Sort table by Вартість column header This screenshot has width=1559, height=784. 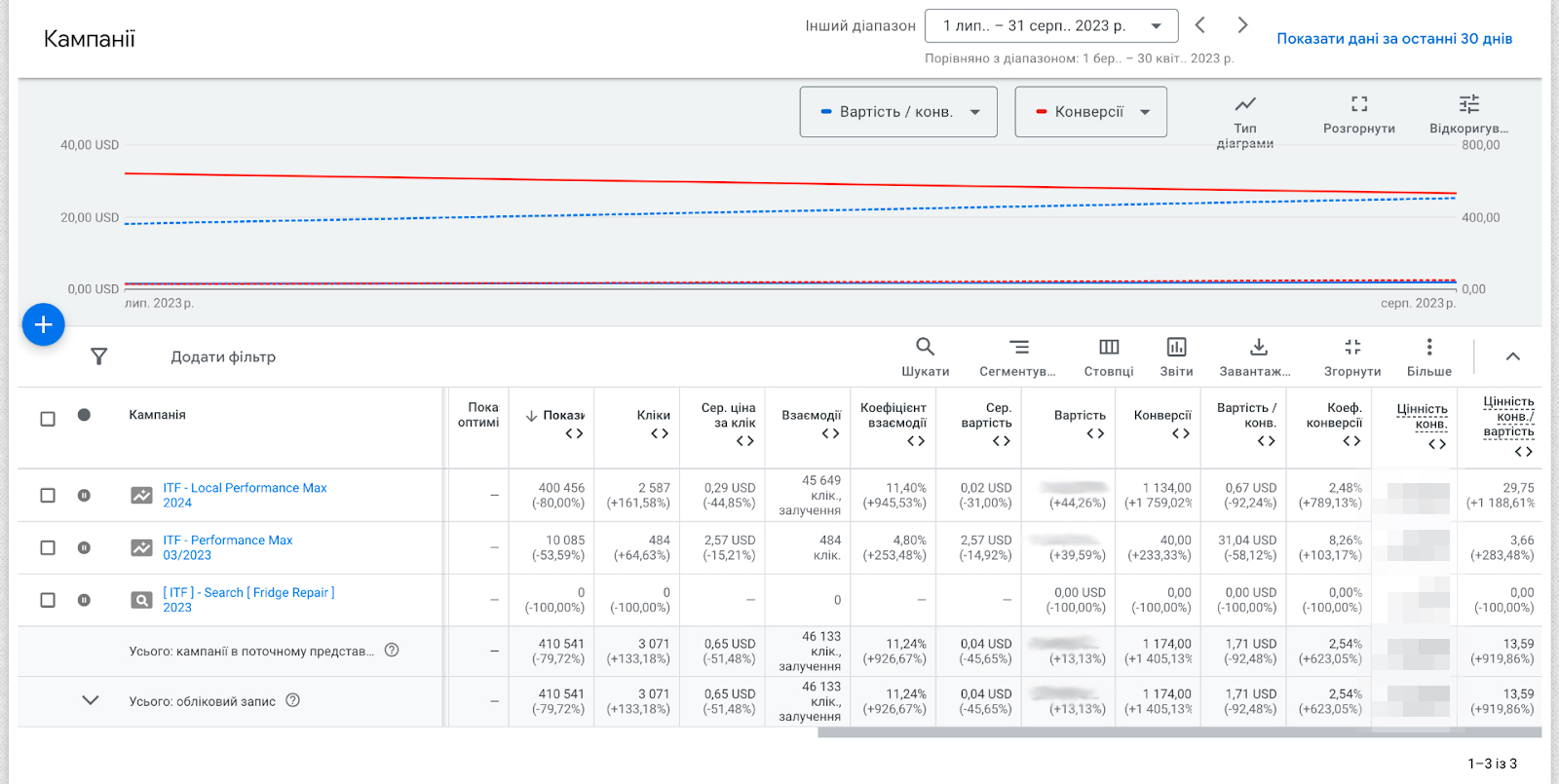(x=1080, y=415)
